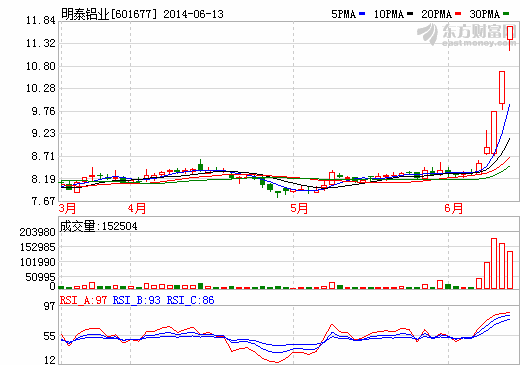Click the last volume bar on the right
520x365 pixels.
coord(510,270)
